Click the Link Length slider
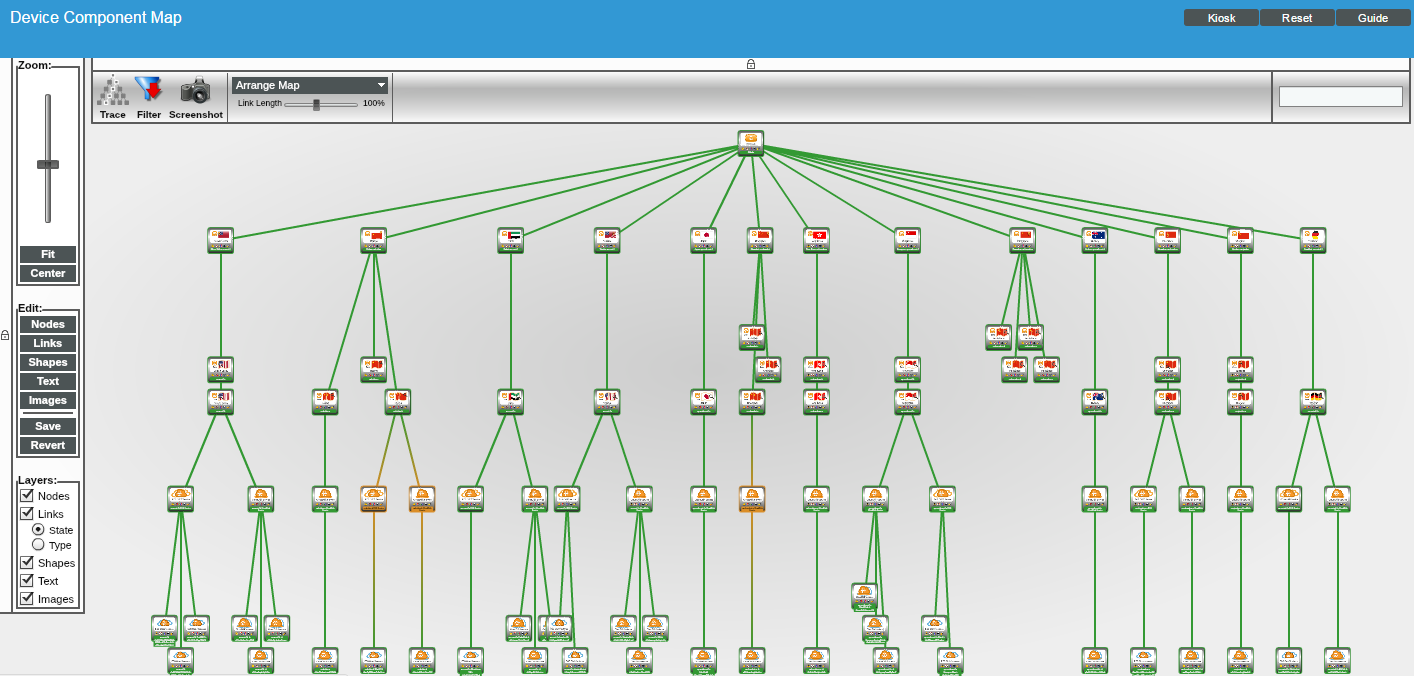This screenshot has width=1414, height=676. 317,104
